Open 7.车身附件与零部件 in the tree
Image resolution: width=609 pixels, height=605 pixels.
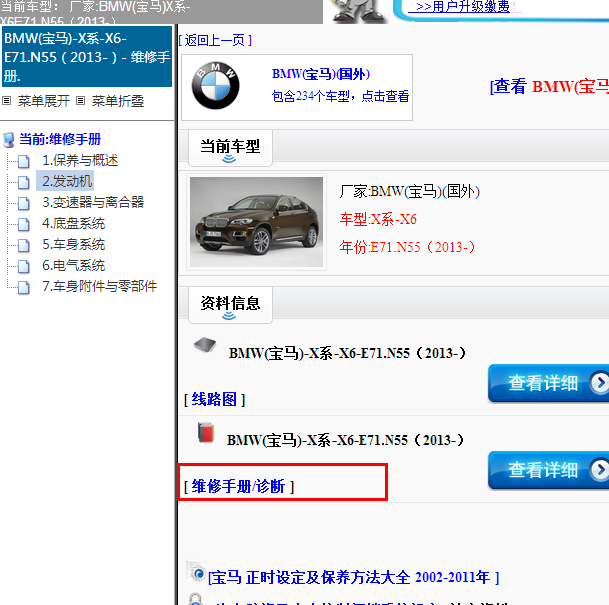tap(99, 286)
